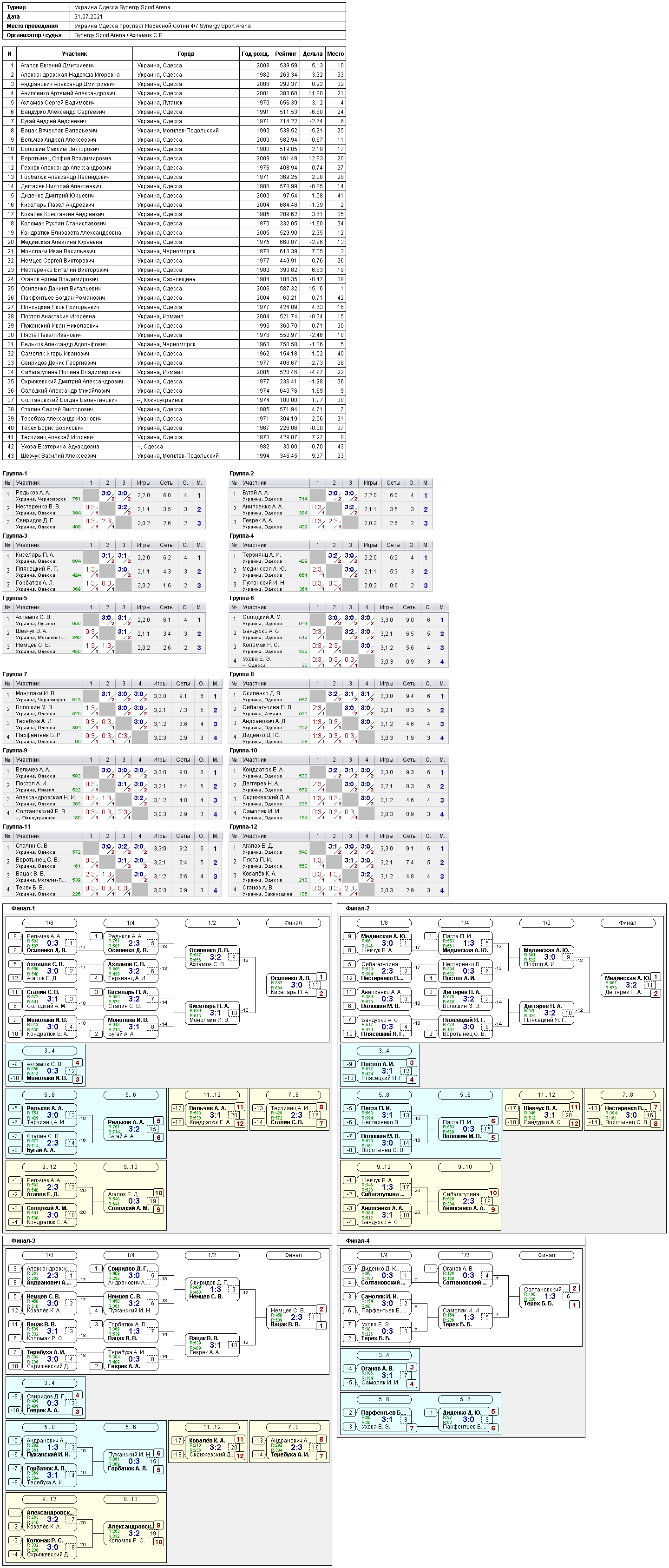Select the Группа-1 table title

15,473
